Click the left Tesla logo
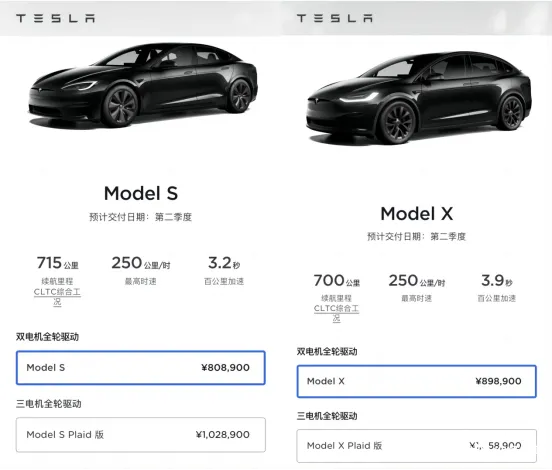Image resolution: width=552 pixels, height=470 pixels. (x=55, y=18)
